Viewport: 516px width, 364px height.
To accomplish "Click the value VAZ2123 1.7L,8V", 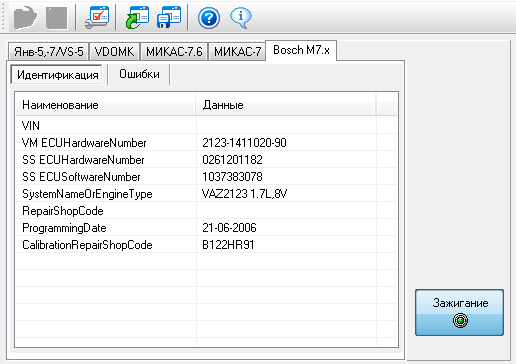I will coord(244,194).
